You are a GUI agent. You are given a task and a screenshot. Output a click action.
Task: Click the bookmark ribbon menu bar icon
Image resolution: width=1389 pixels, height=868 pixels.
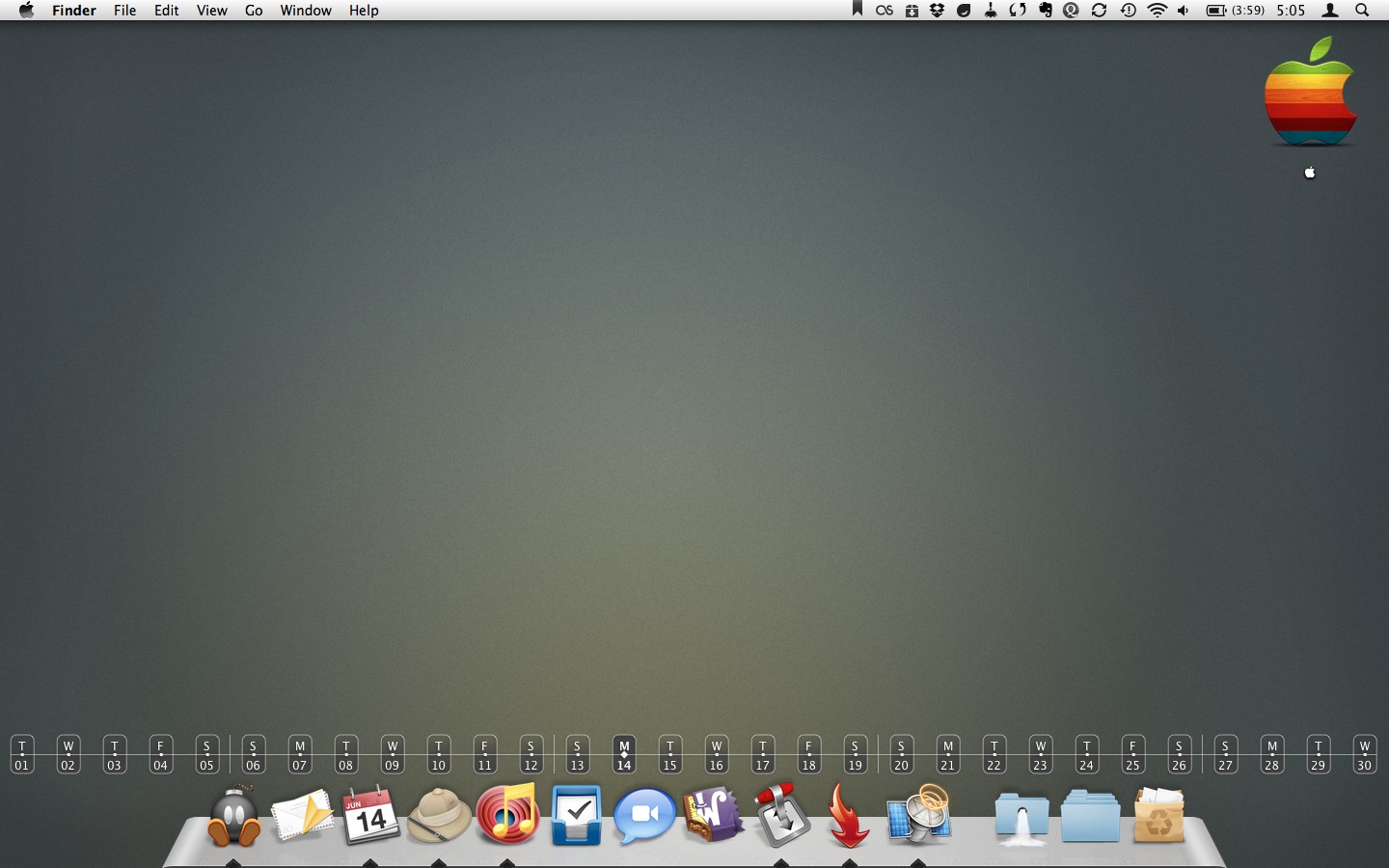click(x=857, y=10)
